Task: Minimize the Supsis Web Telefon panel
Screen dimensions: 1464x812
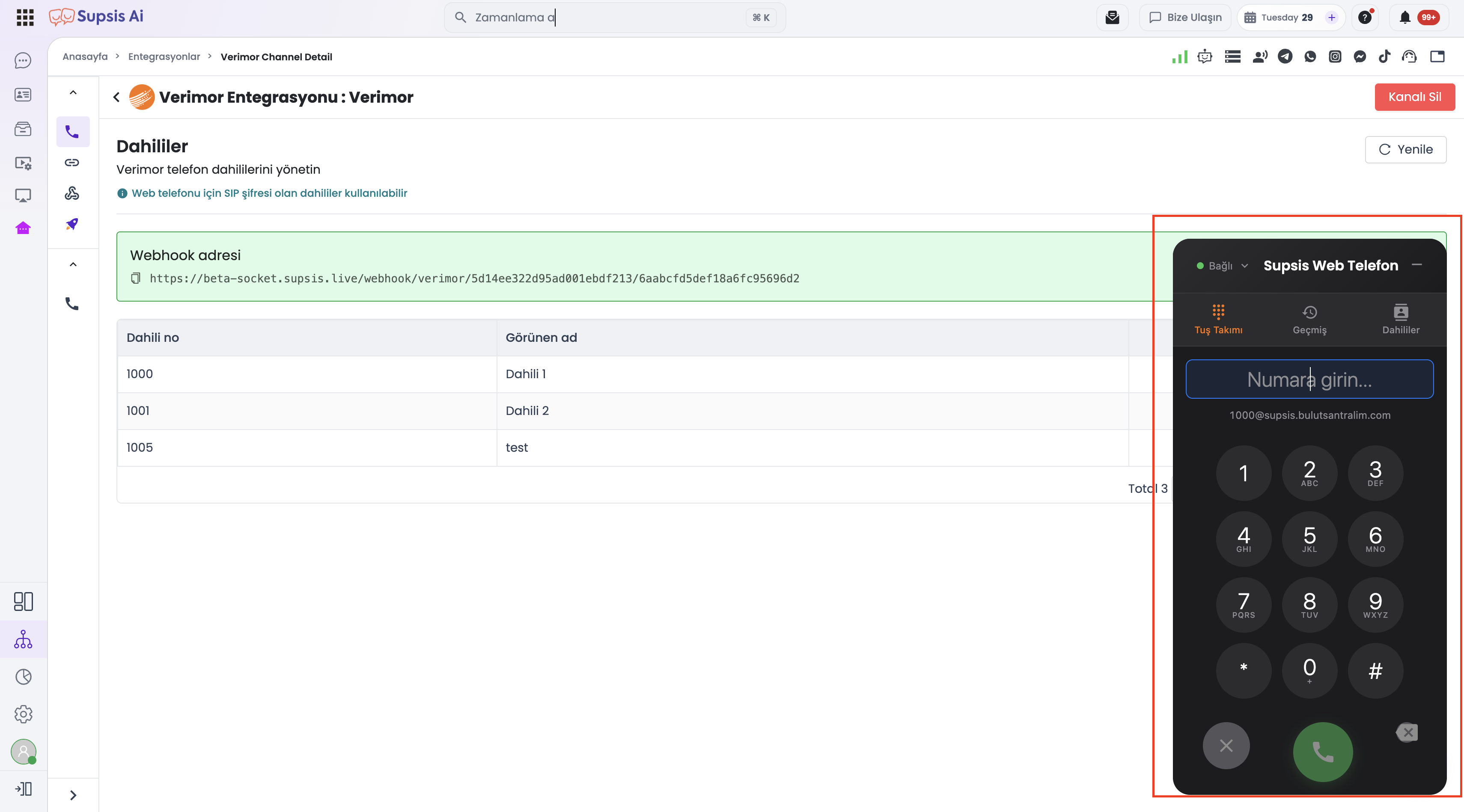Action: pos(1417,265)
